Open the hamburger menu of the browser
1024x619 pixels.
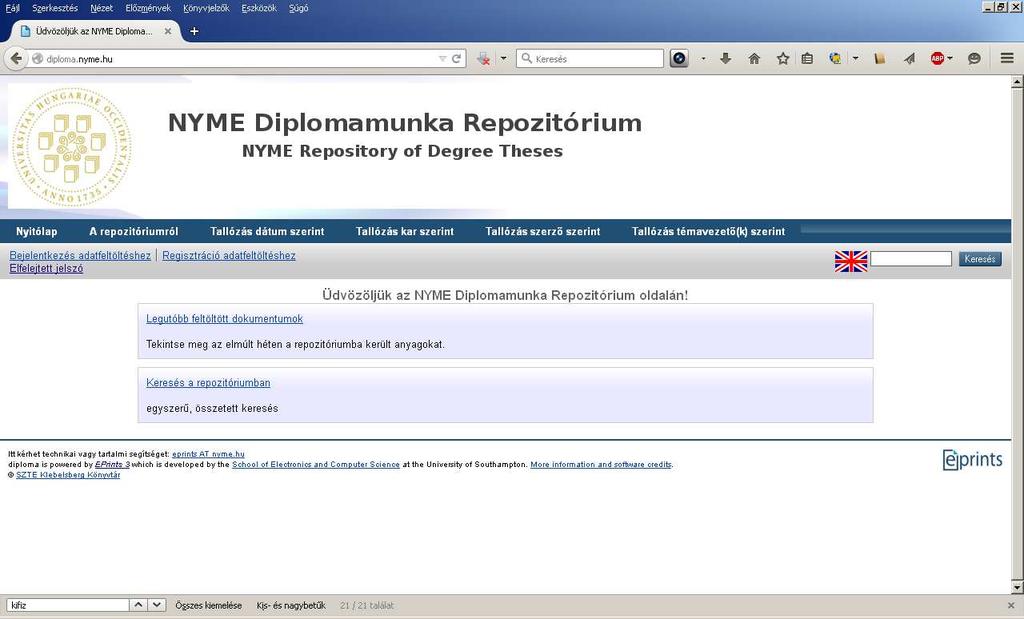pyautogui.click(x=1007, y=59)
